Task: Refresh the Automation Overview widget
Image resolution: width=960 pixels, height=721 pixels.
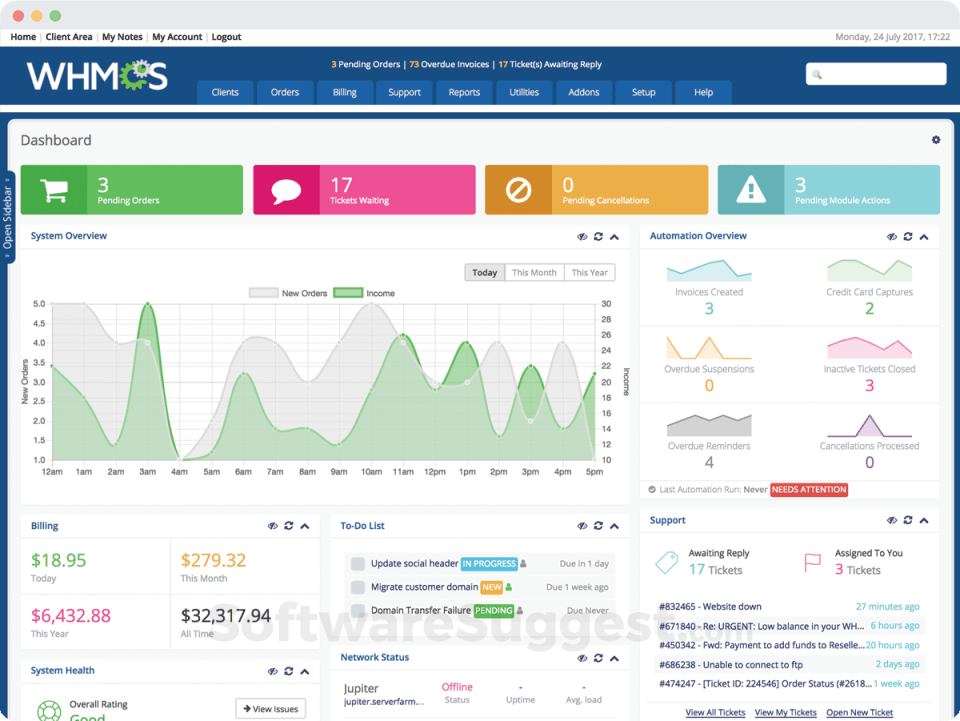Action: click(x=908, y=236)
